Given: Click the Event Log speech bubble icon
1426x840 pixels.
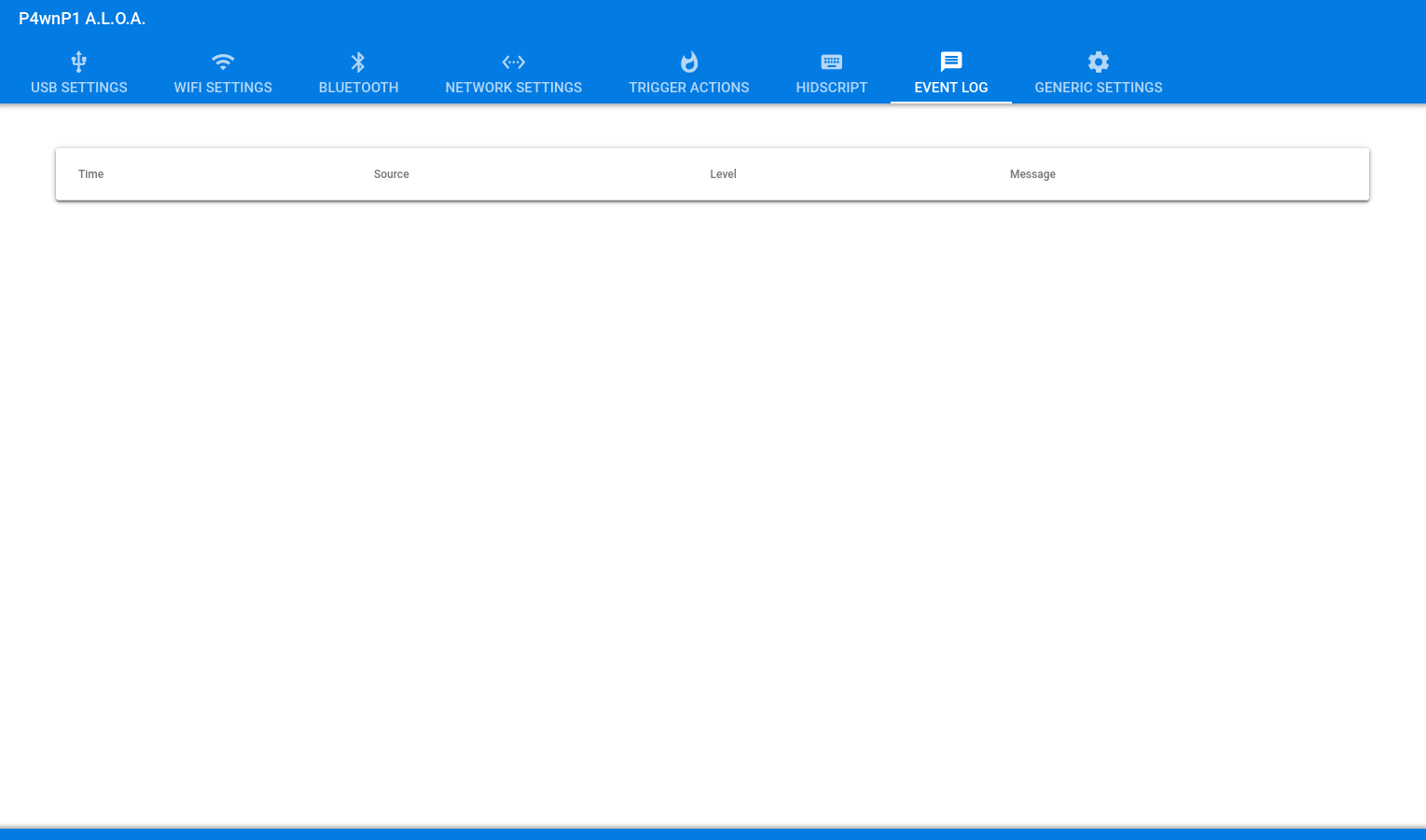Looking at the screenshot, I should click(951, 62).
